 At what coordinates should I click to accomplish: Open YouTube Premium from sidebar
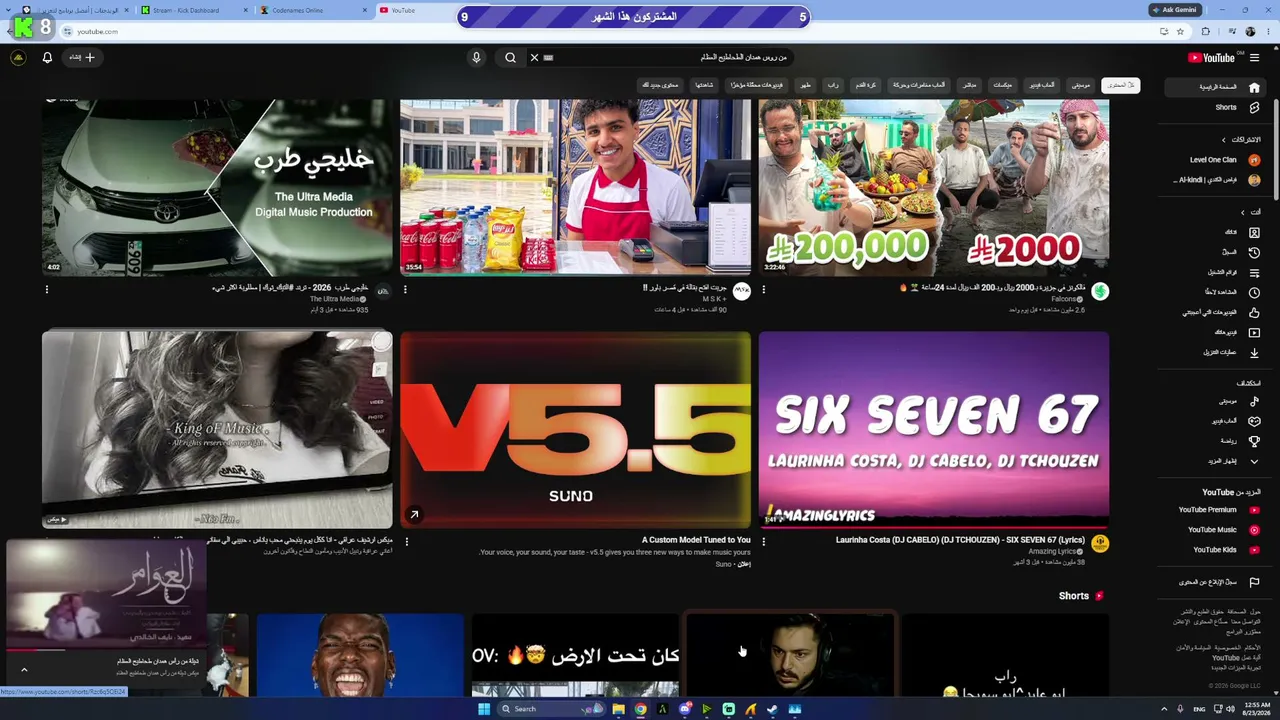[1217, 510]
